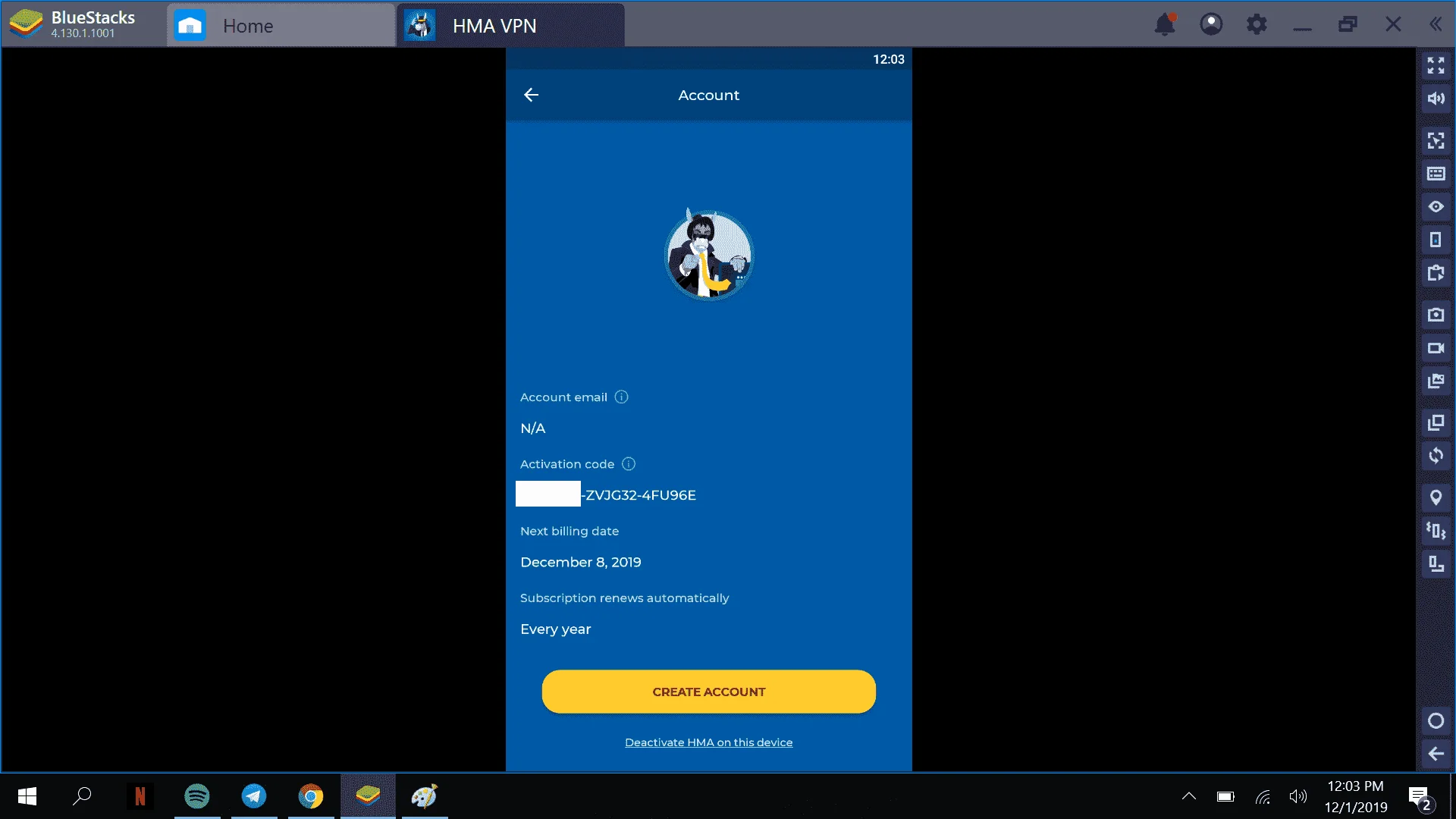Go back using the Account header arrow
Image resolution: width=1456 pixels, height=819 pixels.
531,95
